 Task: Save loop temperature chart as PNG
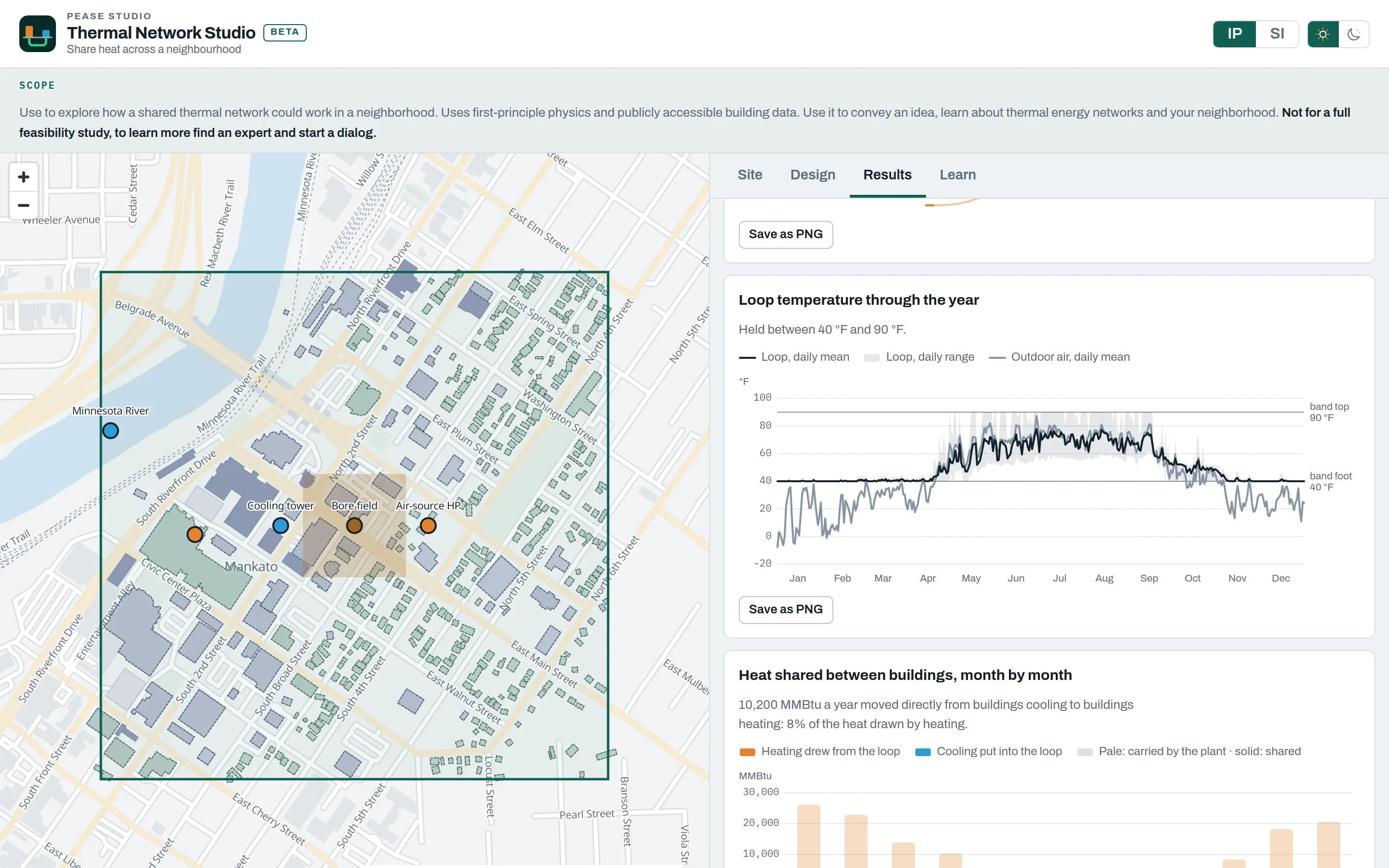[x=785, y=610]
